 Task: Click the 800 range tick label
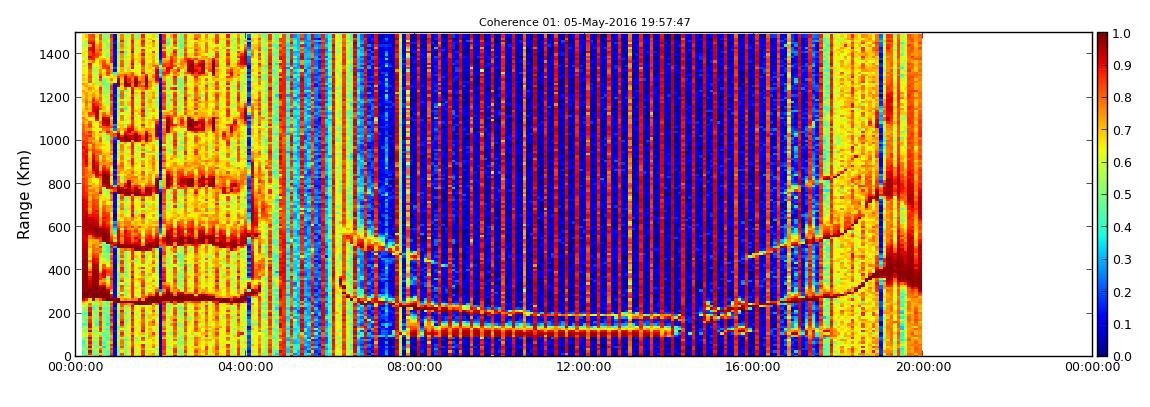61,184
